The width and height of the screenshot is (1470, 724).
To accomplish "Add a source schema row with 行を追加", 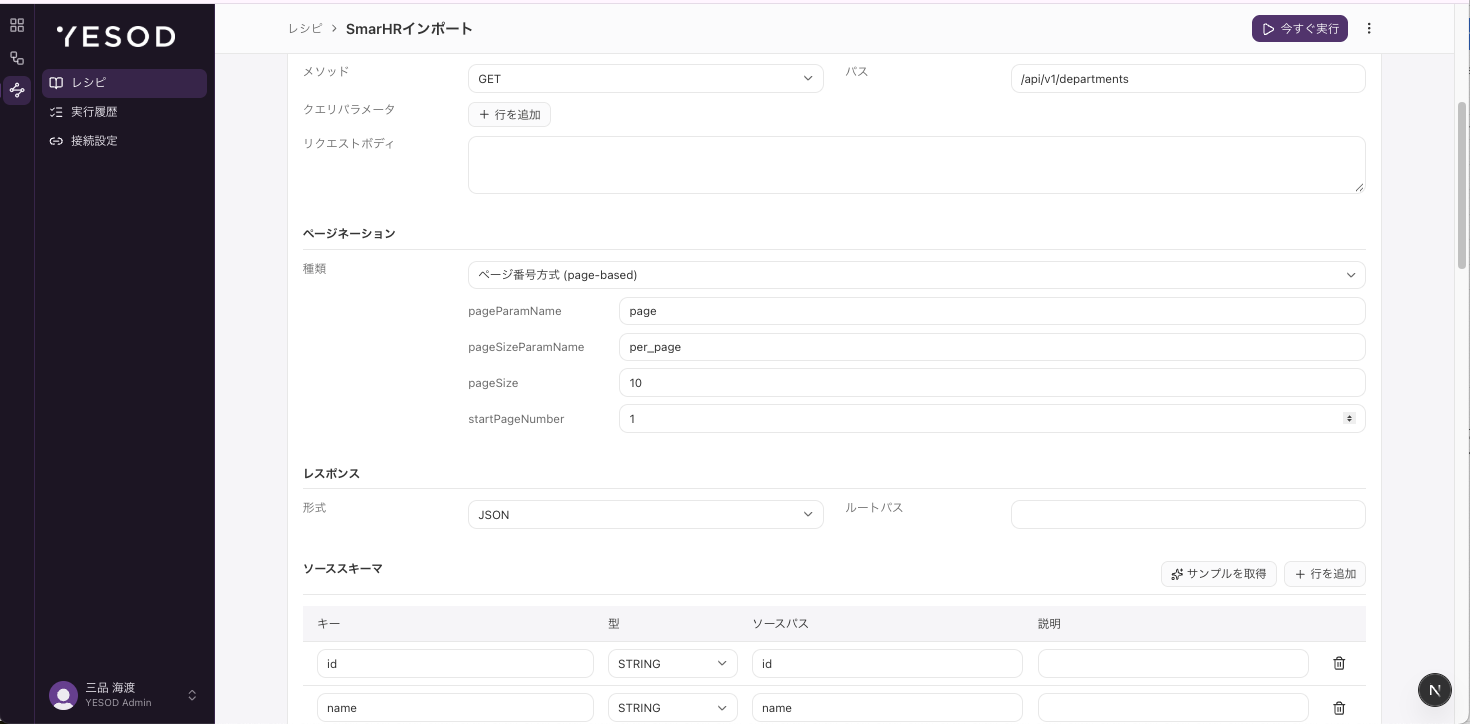I will point(1324,574).
